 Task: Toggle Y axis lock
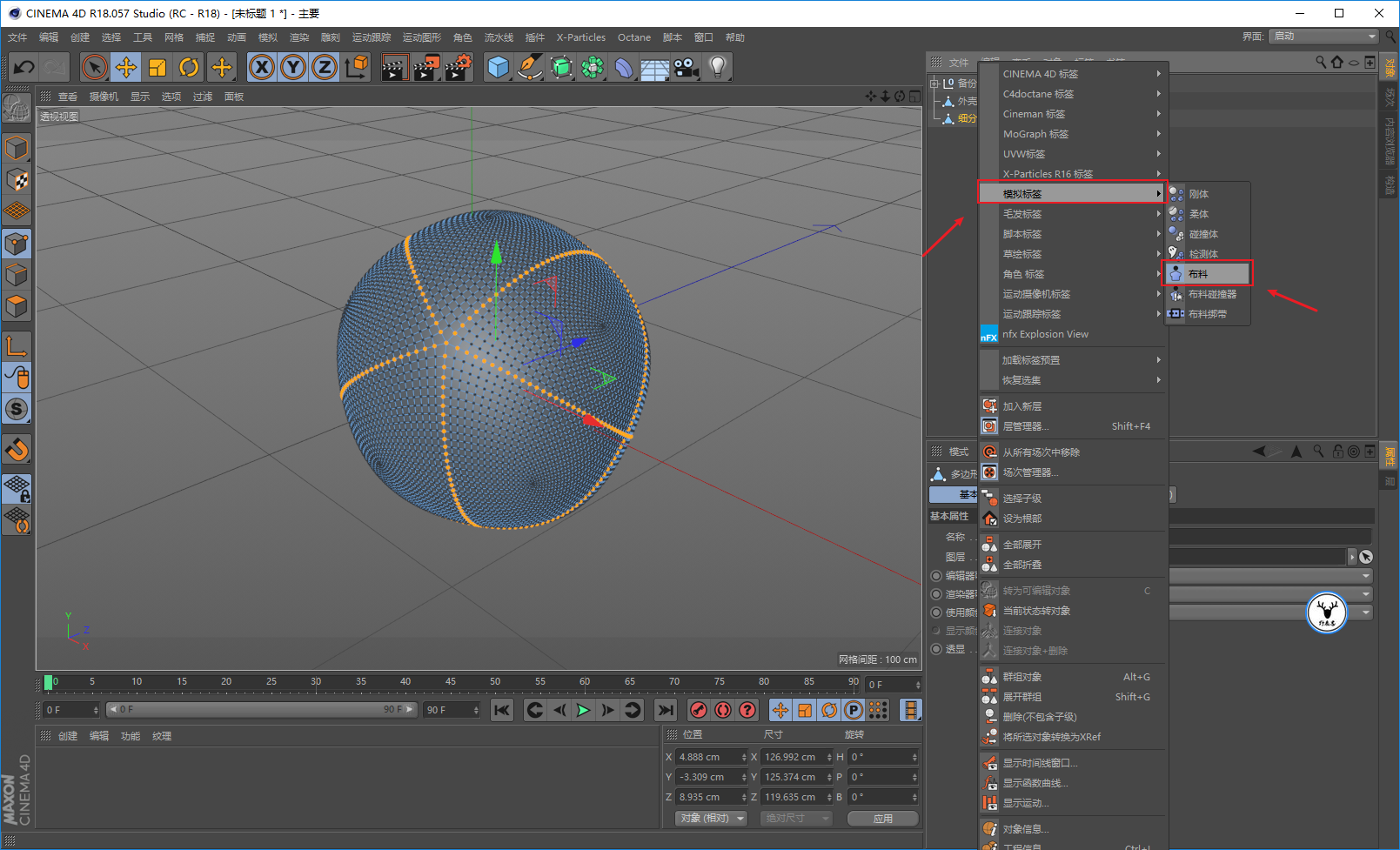tap(293, 67)
